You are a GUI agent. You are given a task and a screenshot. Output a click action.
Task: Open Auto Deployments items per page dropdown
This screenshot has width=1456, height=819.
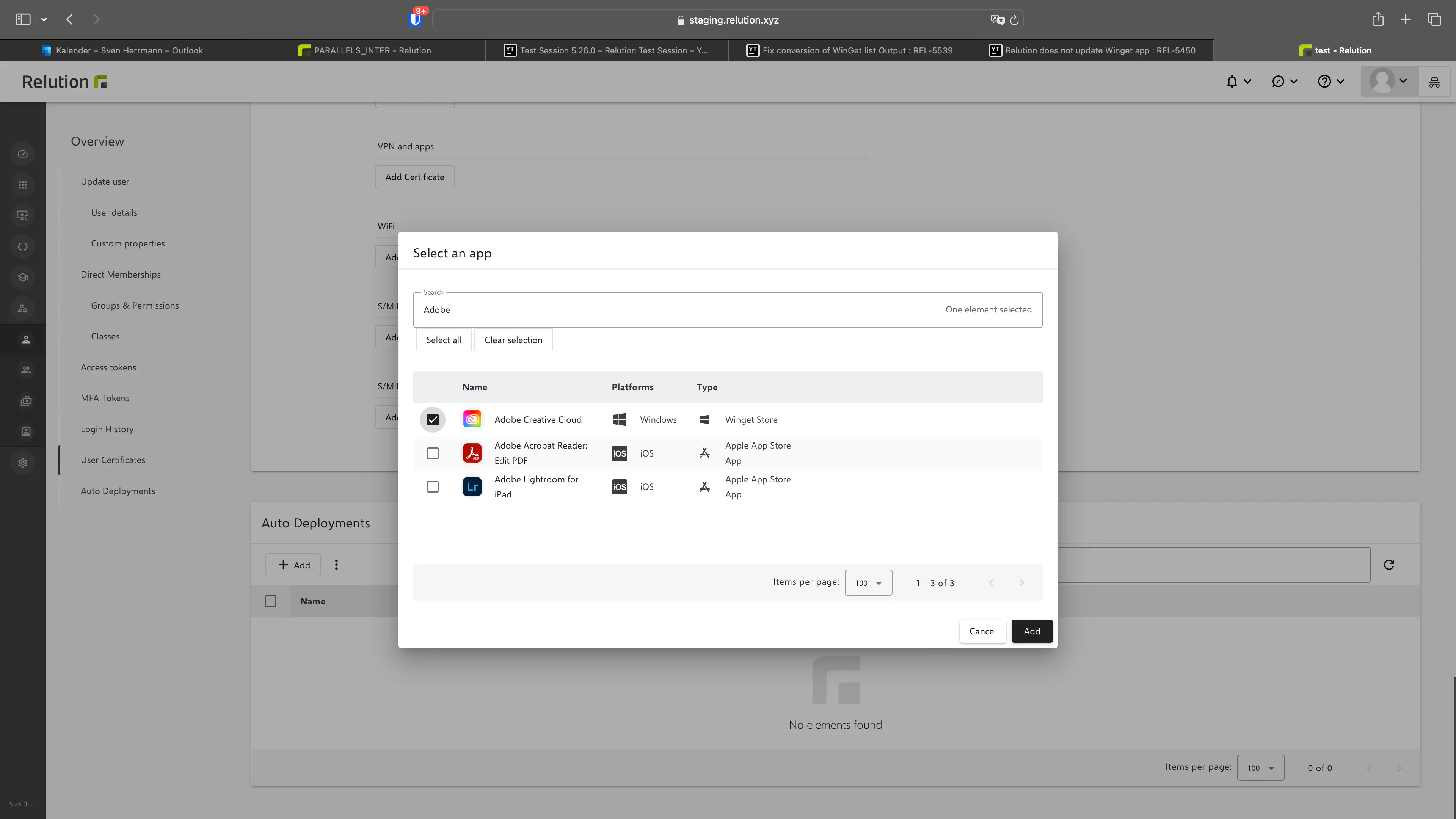point(1260,767)
